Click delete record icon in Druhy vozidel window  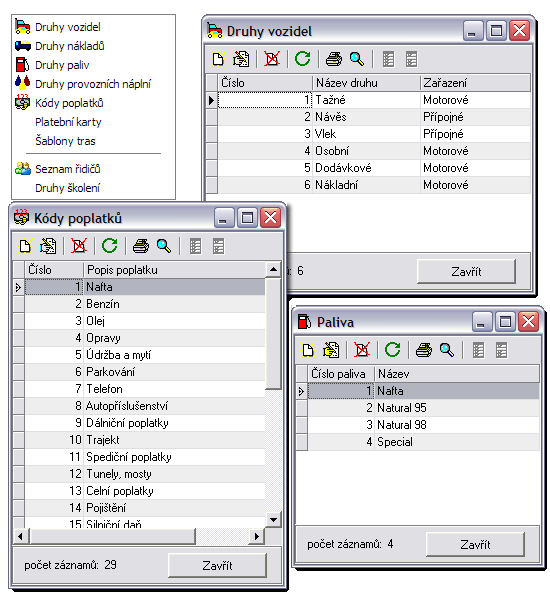272,59
